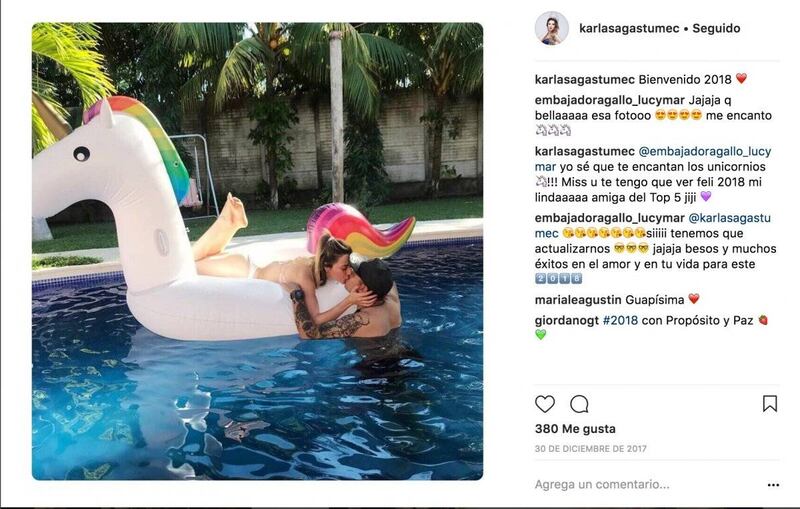Open karlasagastumec profile picture avatar

pyautogui.click(x=552, y=29)
